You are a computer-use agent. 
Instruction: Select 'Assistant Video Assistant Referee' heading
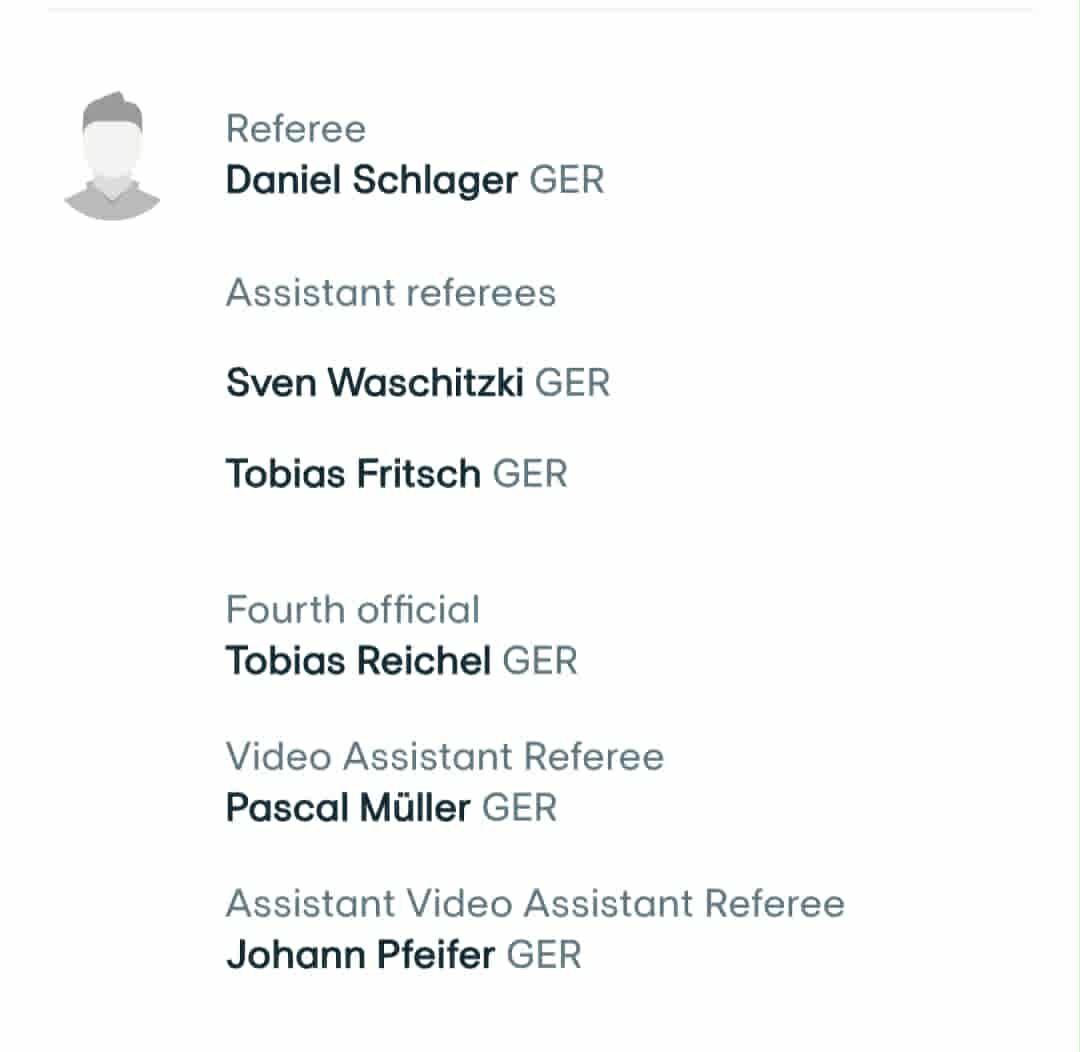(x=535, y=903)
